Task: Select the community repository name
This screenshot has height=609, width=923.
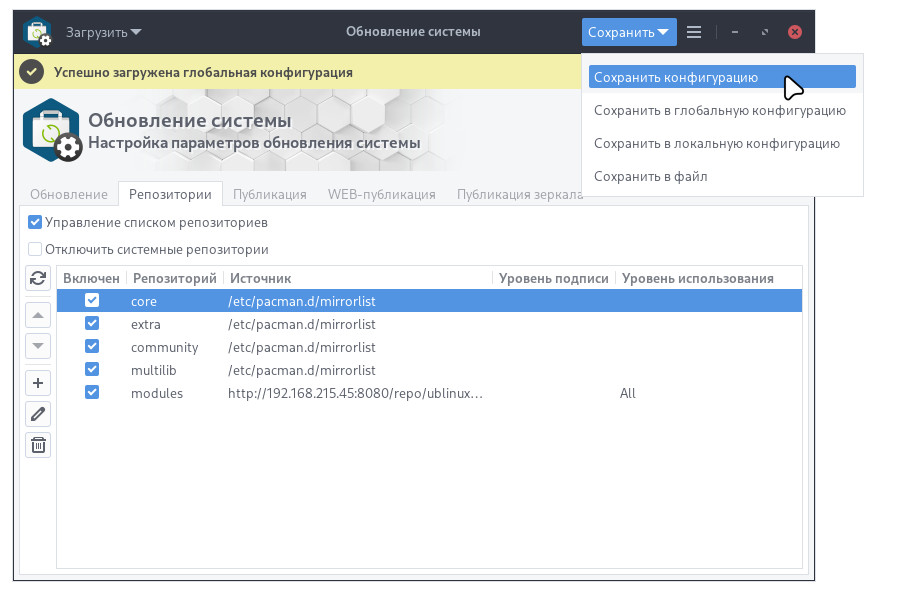Action: (164, 347)
